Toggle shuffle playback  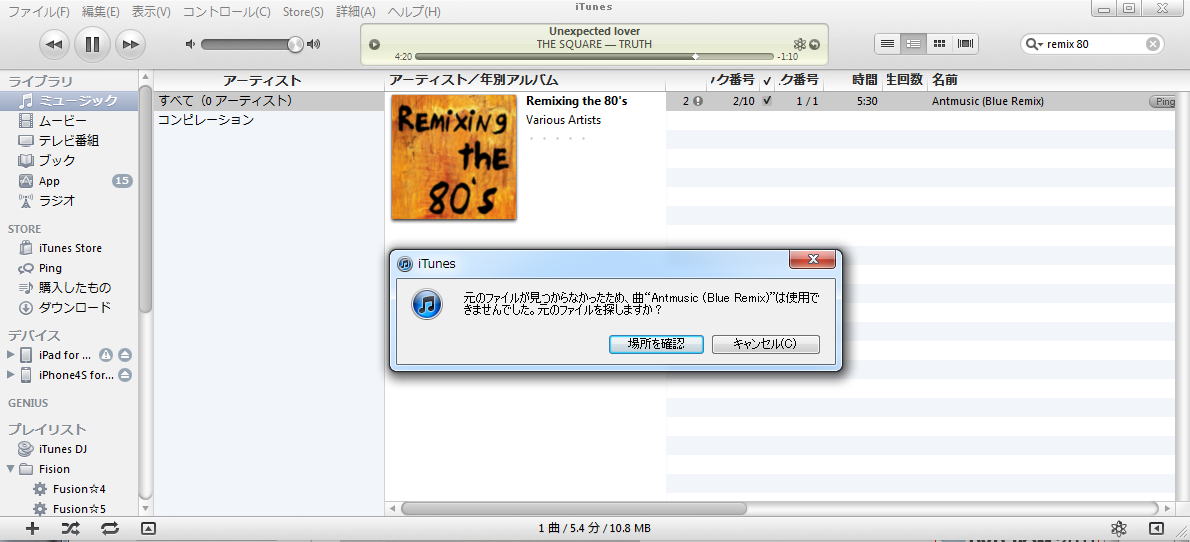tap(71, 529)
